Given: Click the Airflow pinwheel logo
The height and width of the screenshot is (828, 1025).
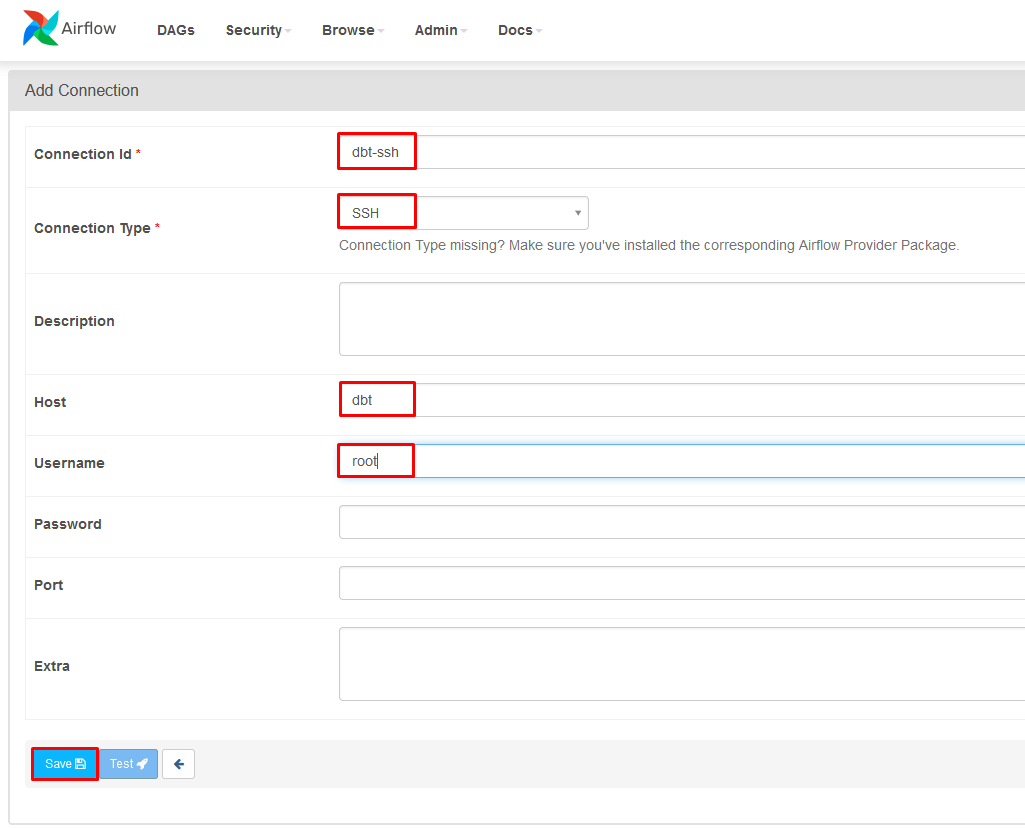Looking at the screenshot, I should click(40, 29).
